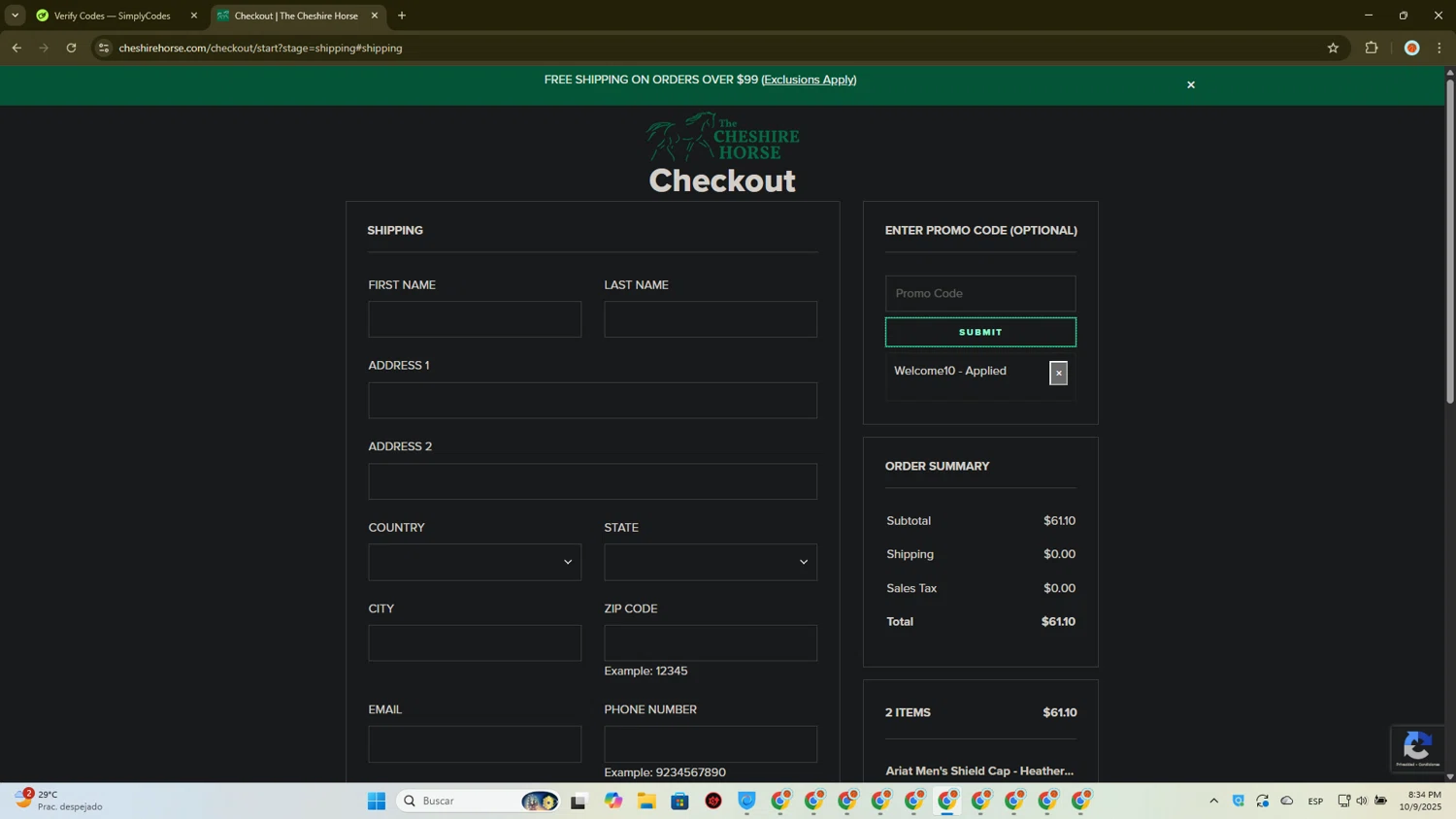Click the Email input field

click(475, 744)
